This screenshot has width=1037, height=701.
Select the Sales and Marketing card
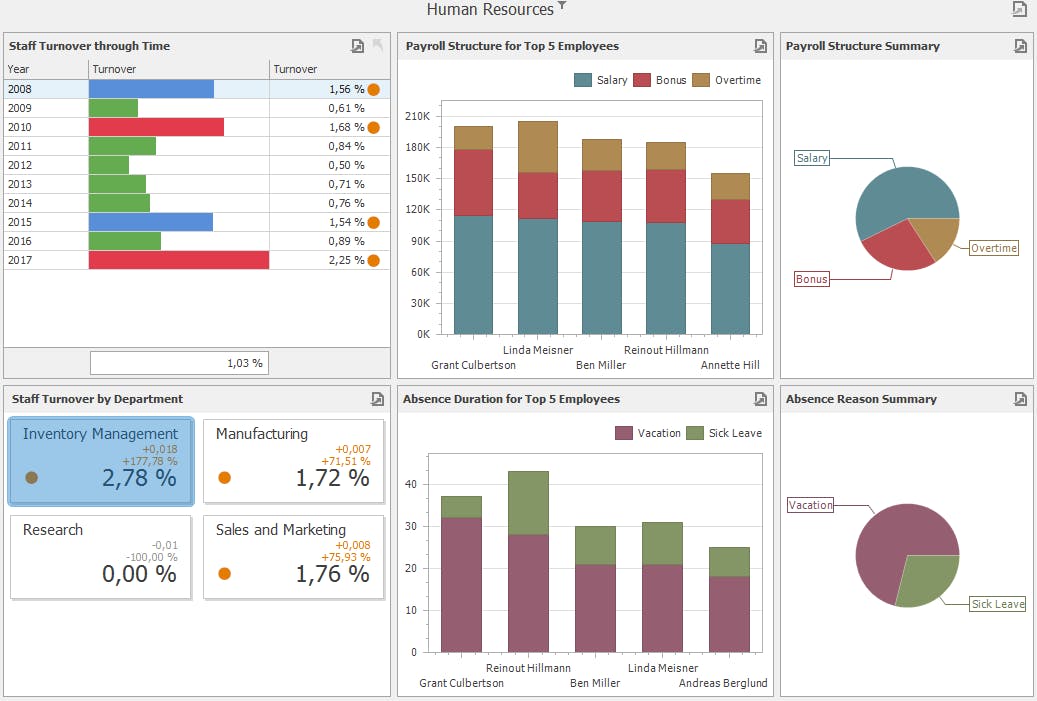click(294, 557)
